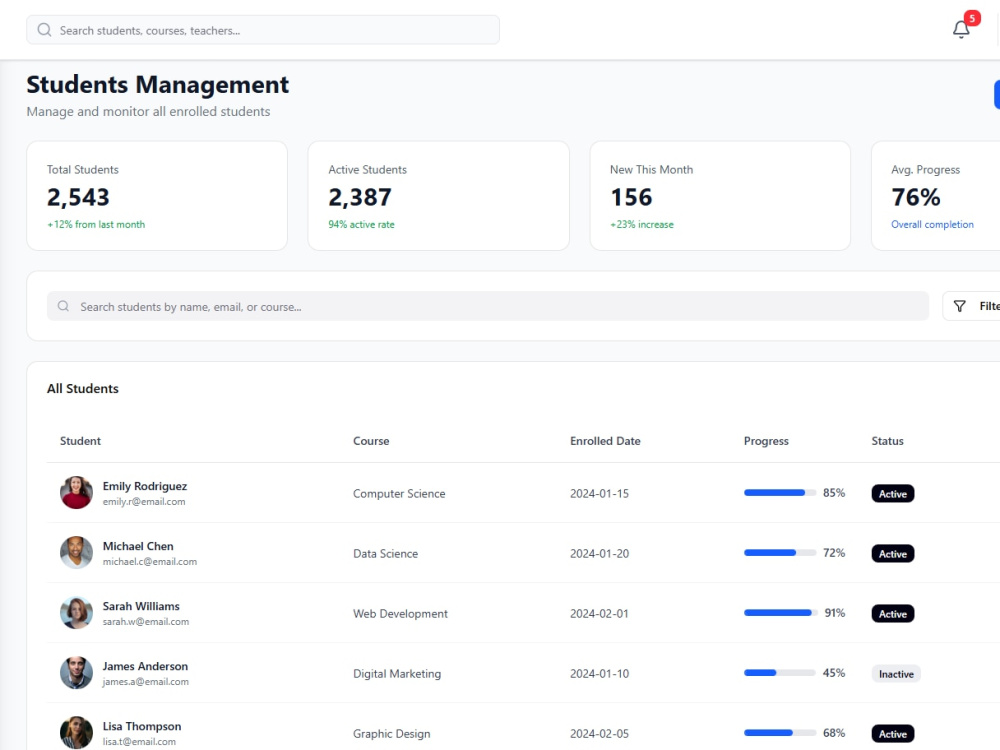1000x750 pixels.
Task: Click enrolled date 2024-01-10
Action: 599,673
